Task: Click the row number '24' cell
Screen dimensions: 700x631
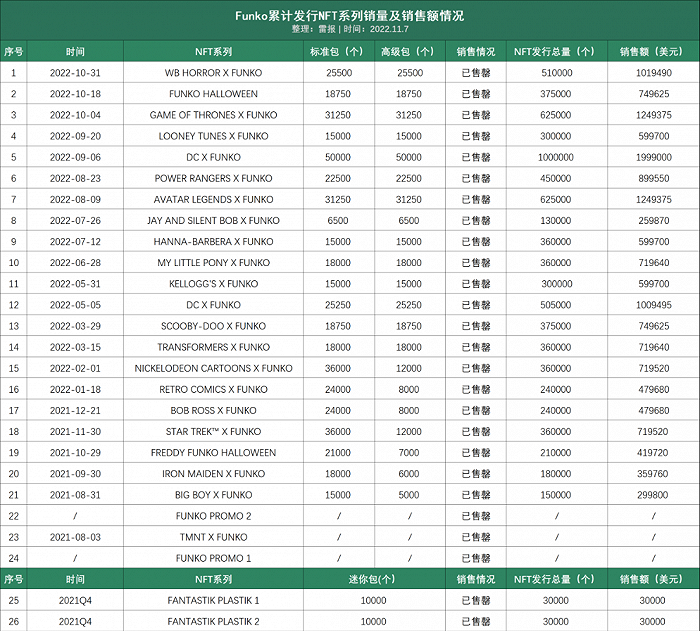Action: [x=14, y=558]
